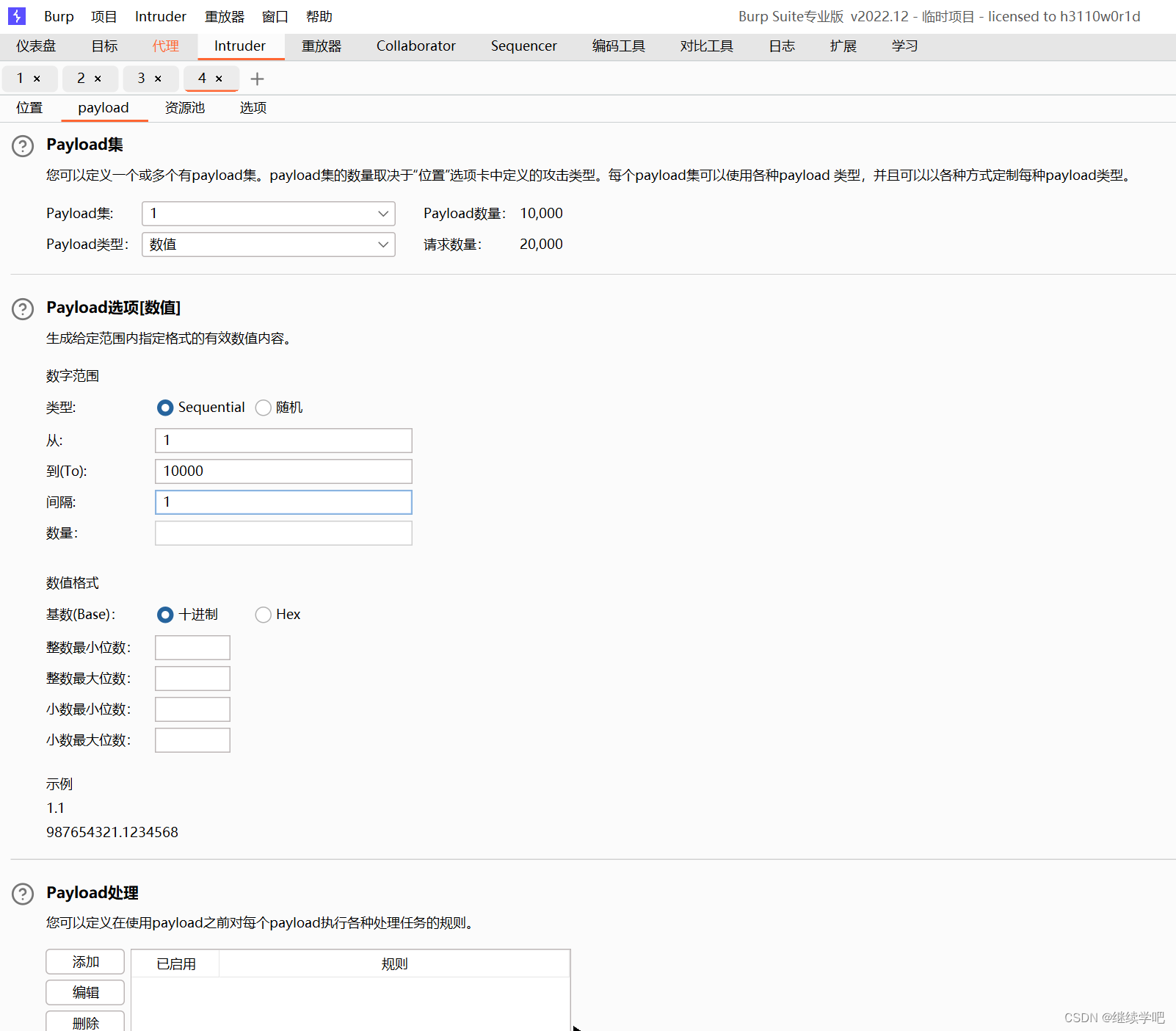Click the 添加 processing rule button
The height and width of the screenshot is (1031, 1176).
point(85,962)
